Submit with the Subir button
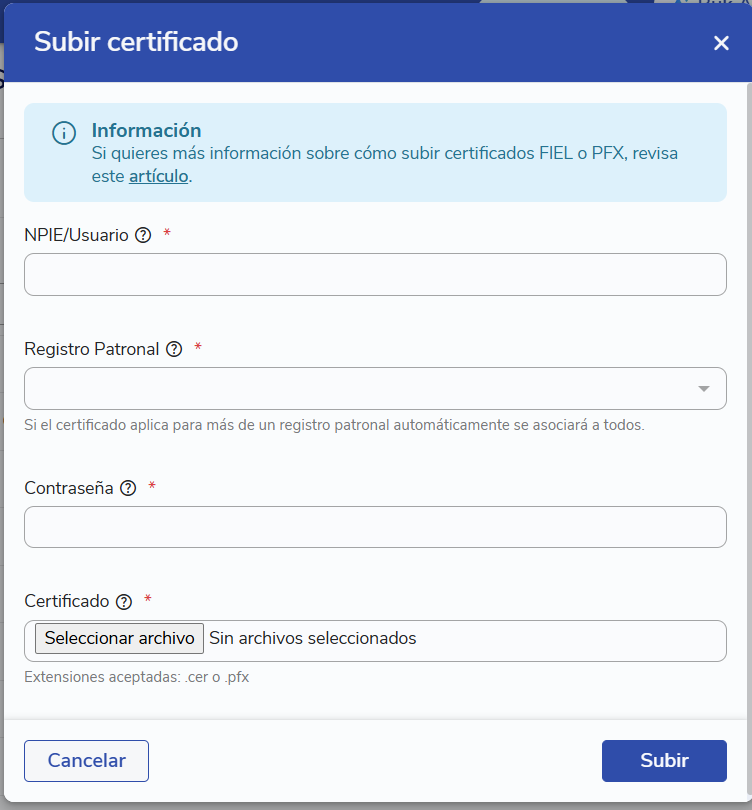The height and width of the screenshot is (810, 752). [x=664, y=760]
